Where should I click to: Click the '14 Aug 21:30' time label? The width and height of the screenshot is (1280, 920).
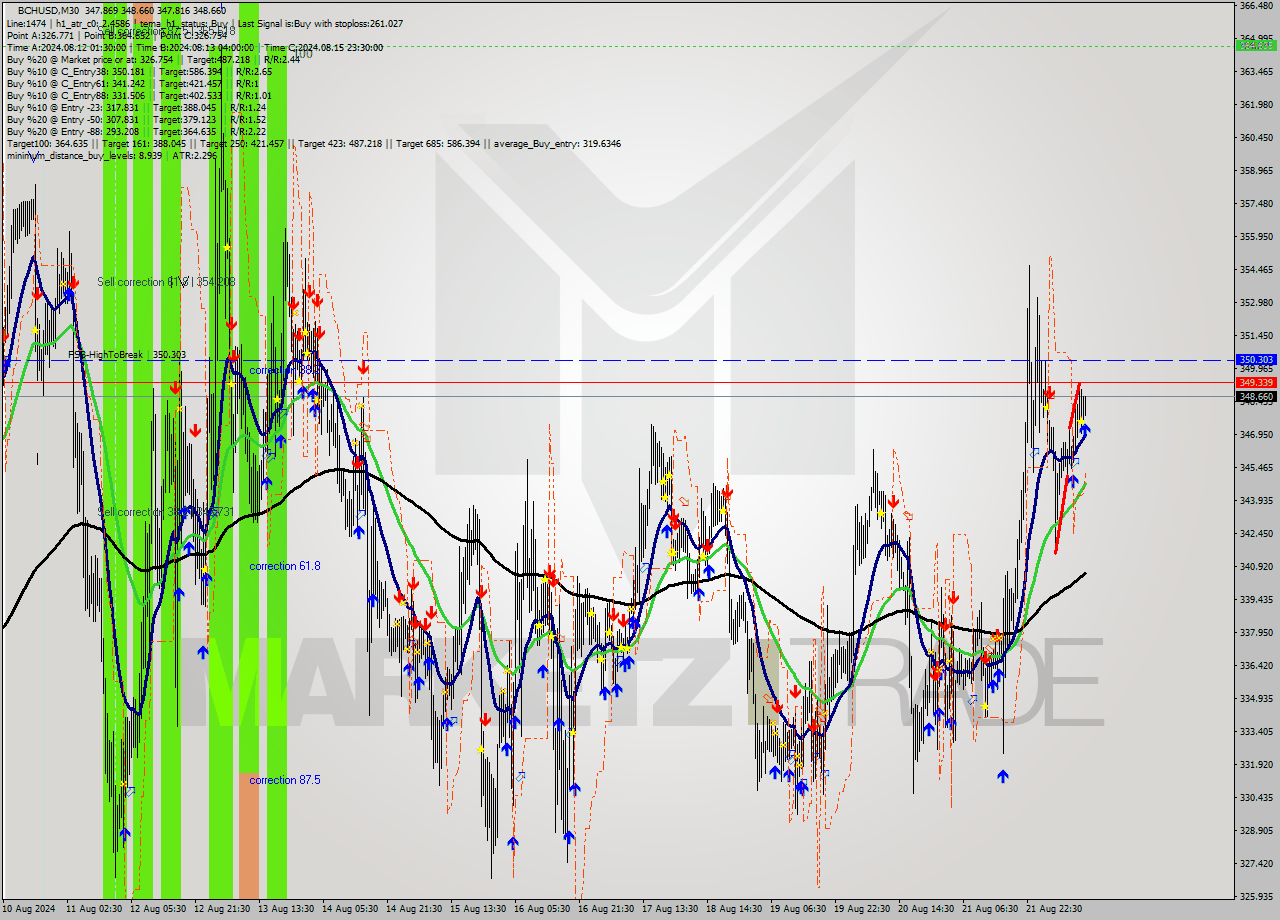coord(414,909)
